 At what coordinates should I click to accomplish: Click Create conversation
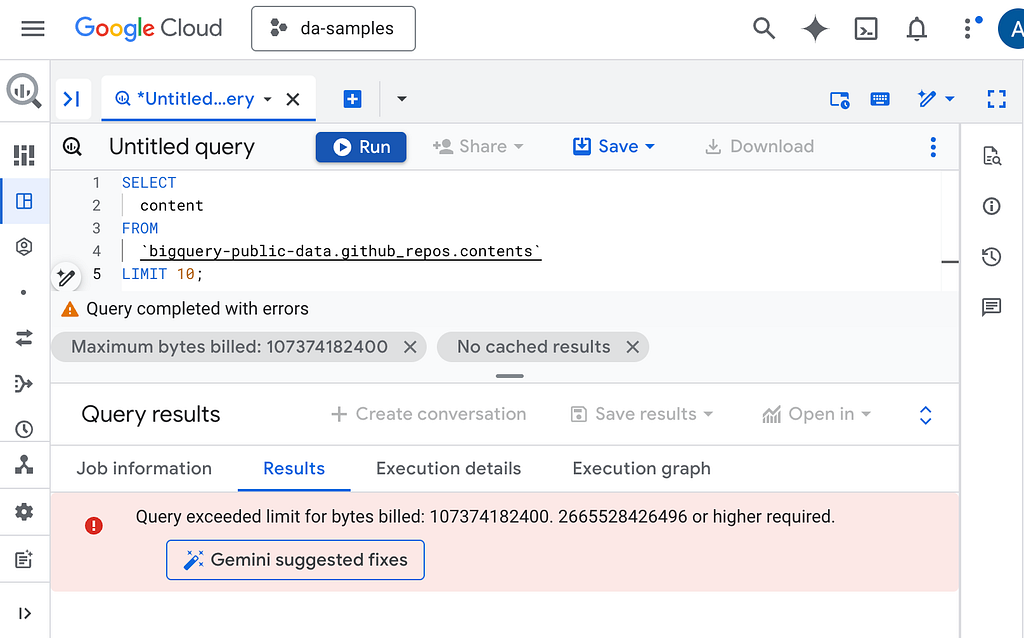[428, 414]
